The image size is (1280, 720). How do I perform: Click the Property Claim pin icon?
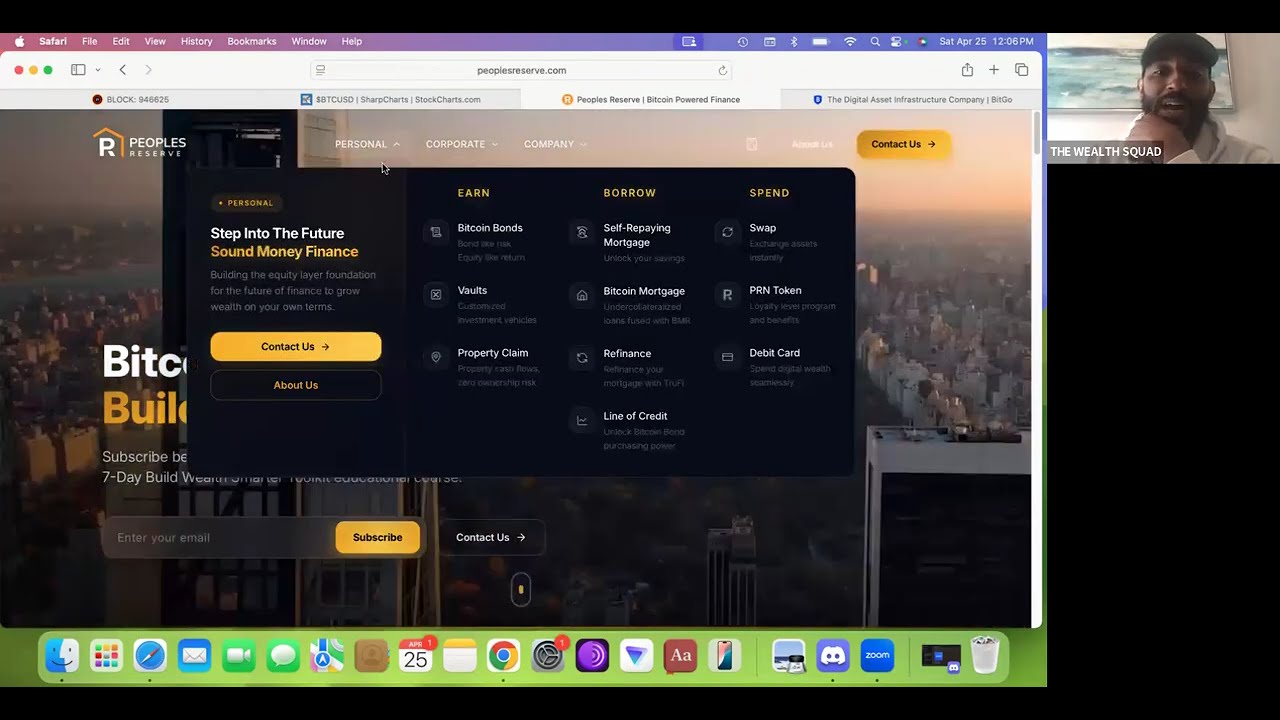[x=436, y=357]
